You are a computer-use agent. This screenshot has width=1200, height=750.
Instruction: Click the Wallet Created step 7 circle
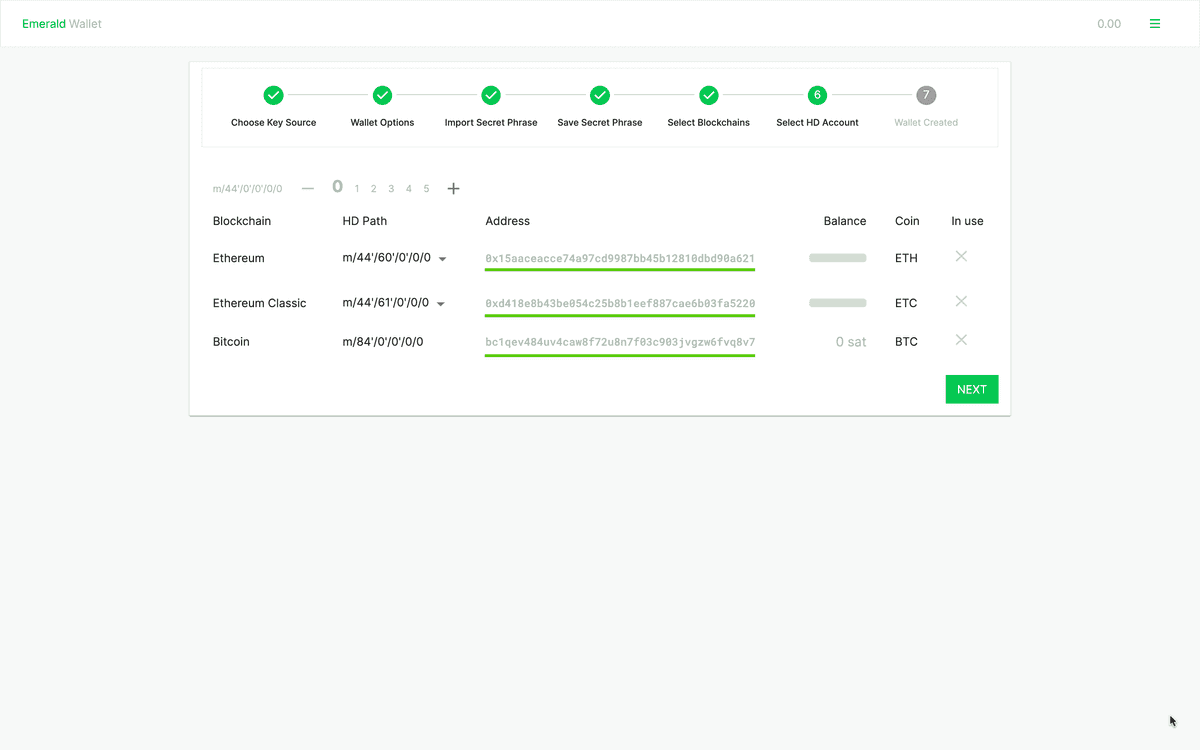click(x=926, y=95)
